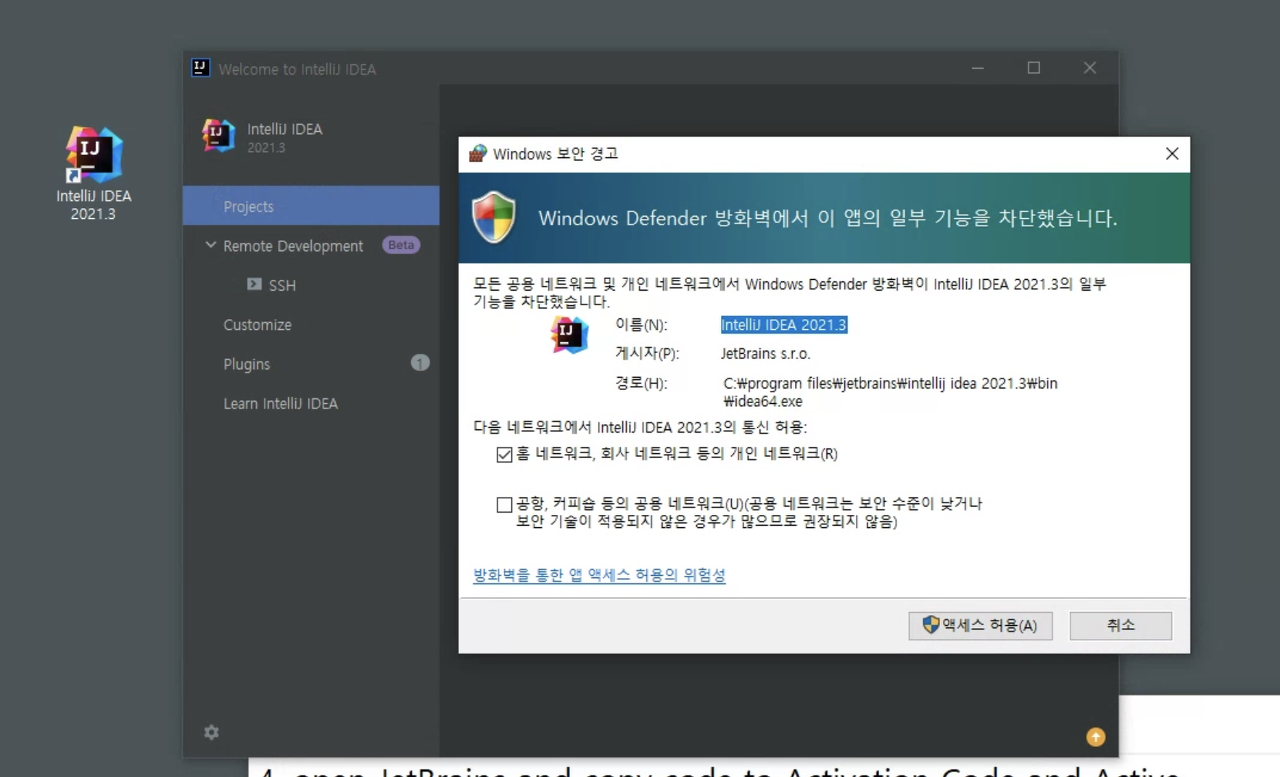Image resolution: width=1280 pixels, height=777 pixels.
Task: Click the Beta badge next to Remote Development
Action: pyautogui.click(x=401, y=245)
